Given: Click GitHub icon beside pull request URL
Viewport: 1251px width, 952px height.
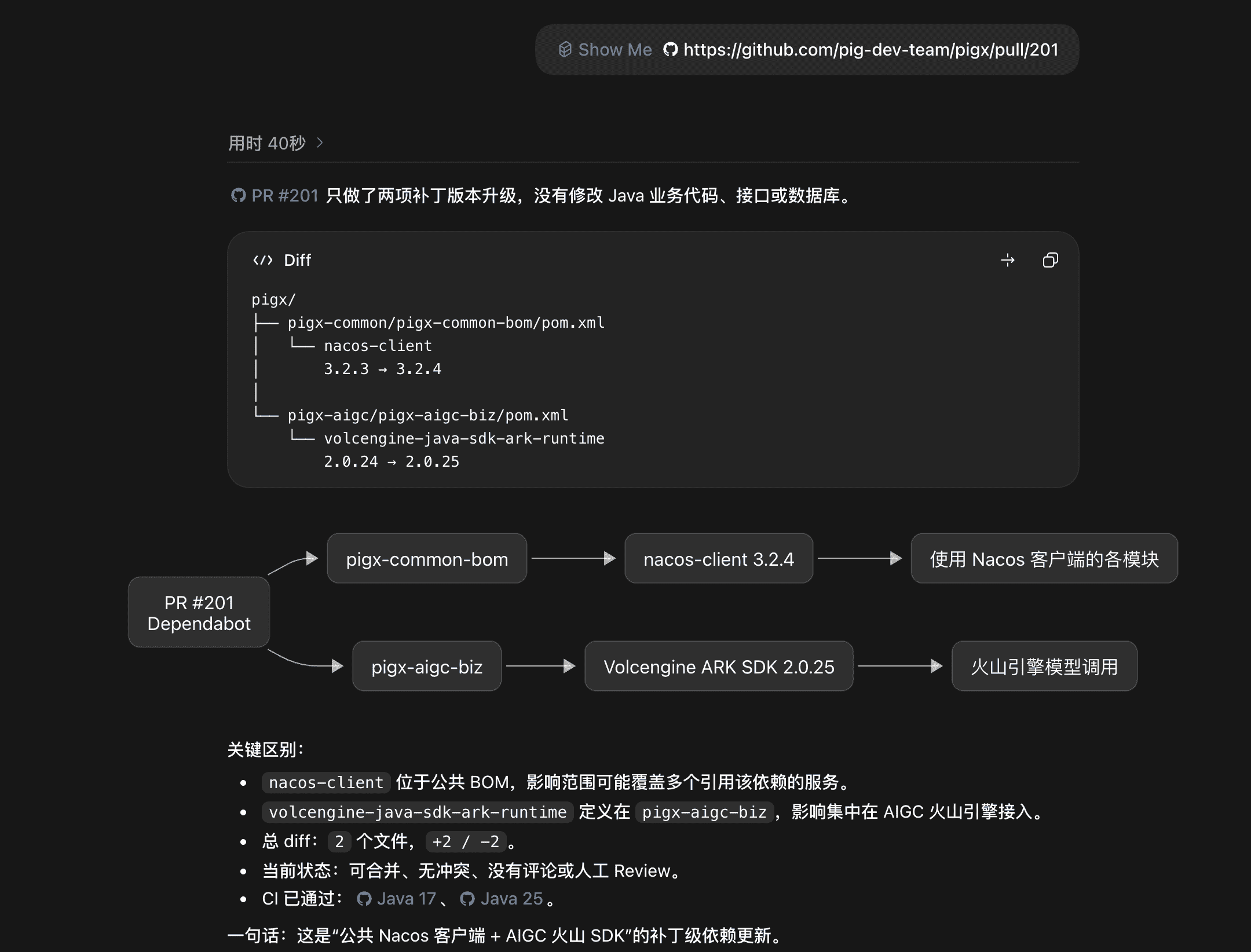Looking at the screenshot, I should pyautogui.click(x=671, y=50).
